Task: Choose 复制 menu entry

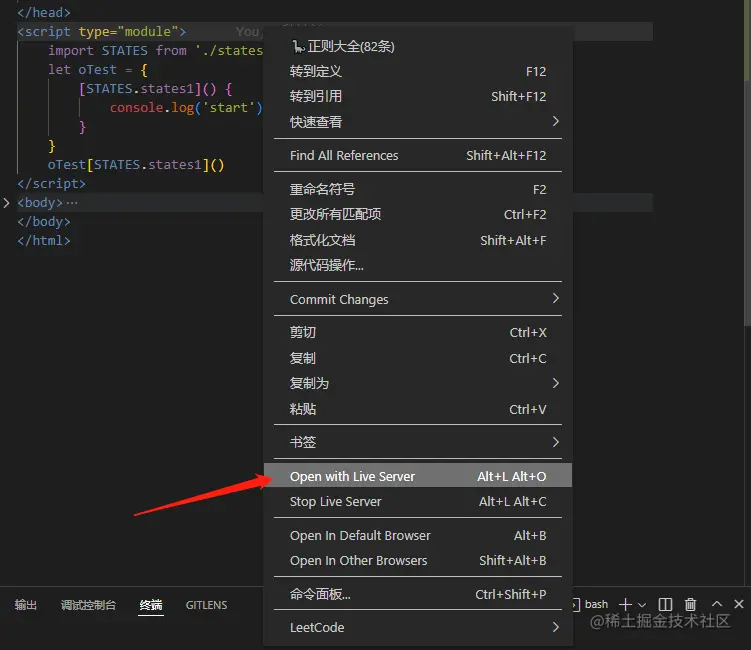Action: (x=418, y=358)
